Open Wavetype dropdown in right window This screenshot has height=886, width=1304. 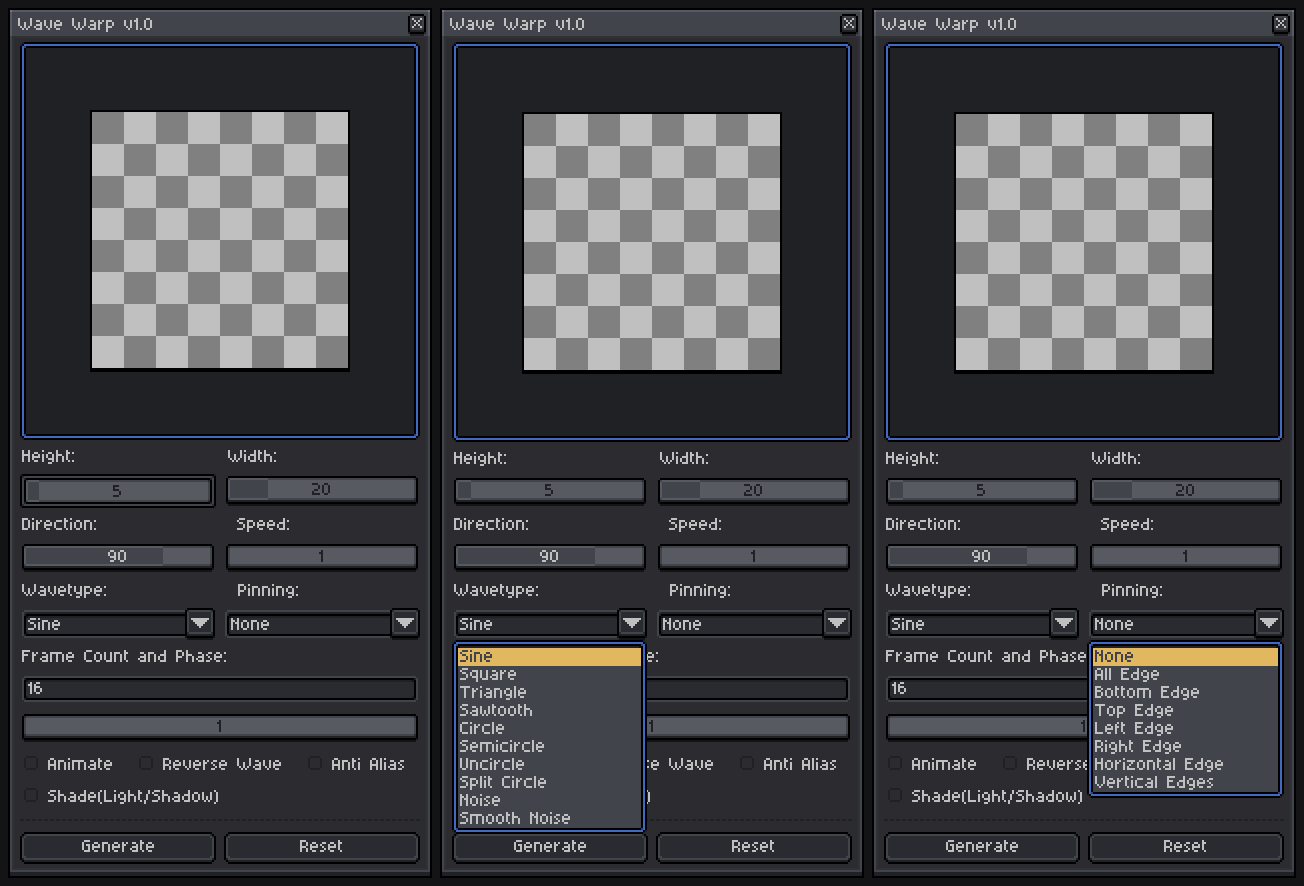pos(1064,623)
